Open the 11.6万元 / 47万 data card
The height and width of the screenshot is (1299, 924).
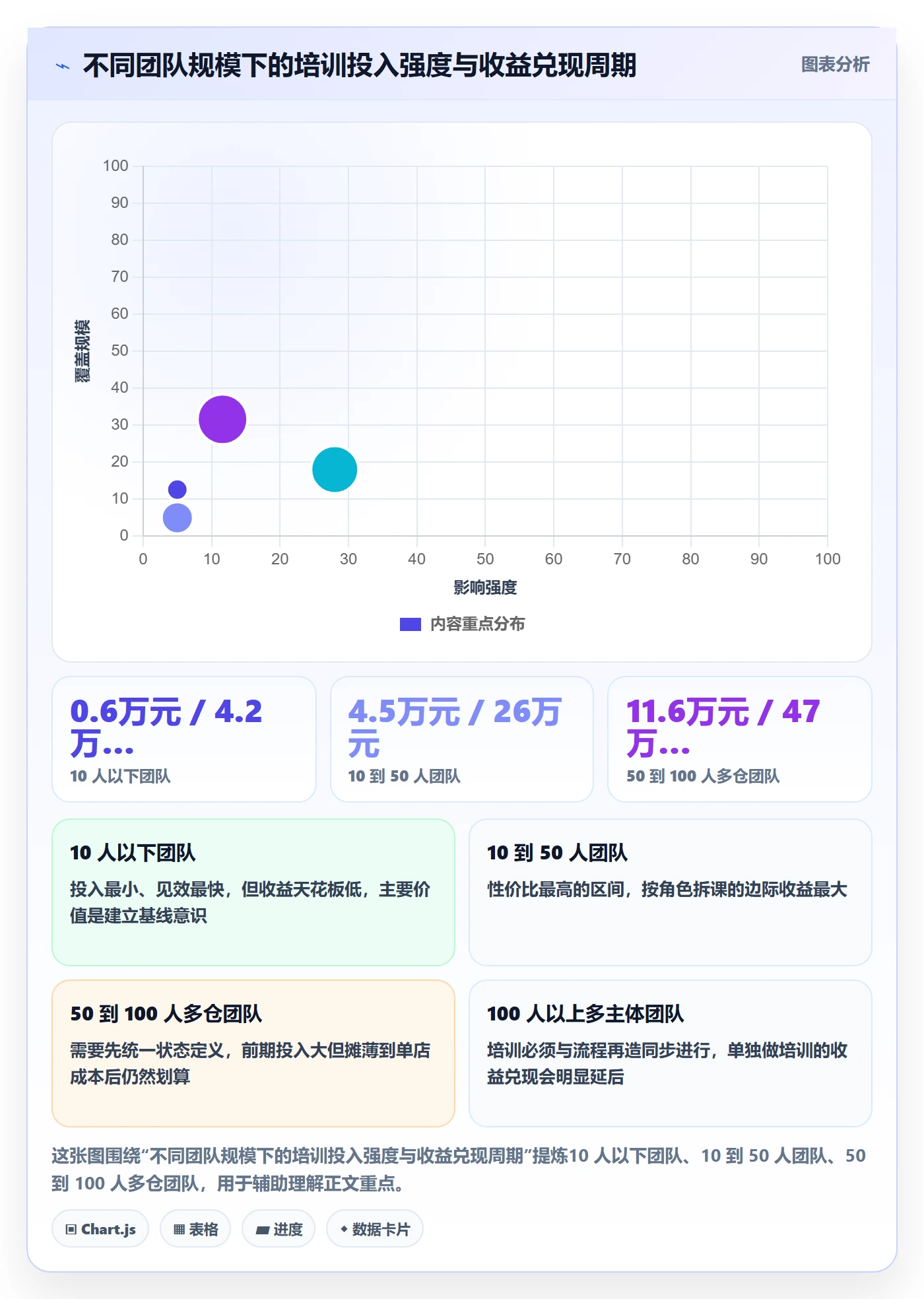pyautogui.click(x=740, y=739)
